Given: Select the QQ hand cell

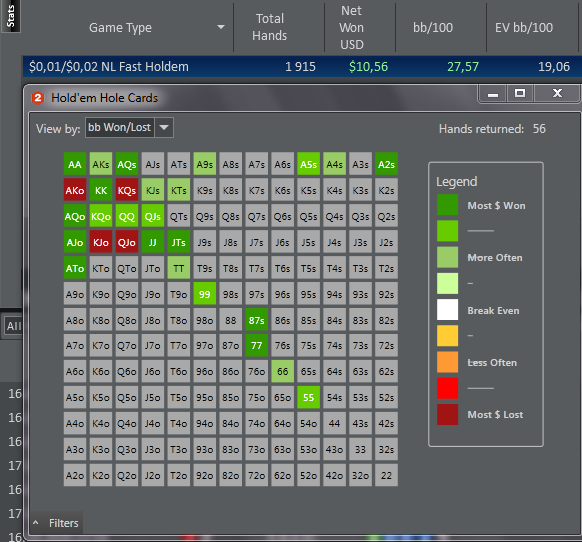Looking at the screenshot, I should [127, 216].
